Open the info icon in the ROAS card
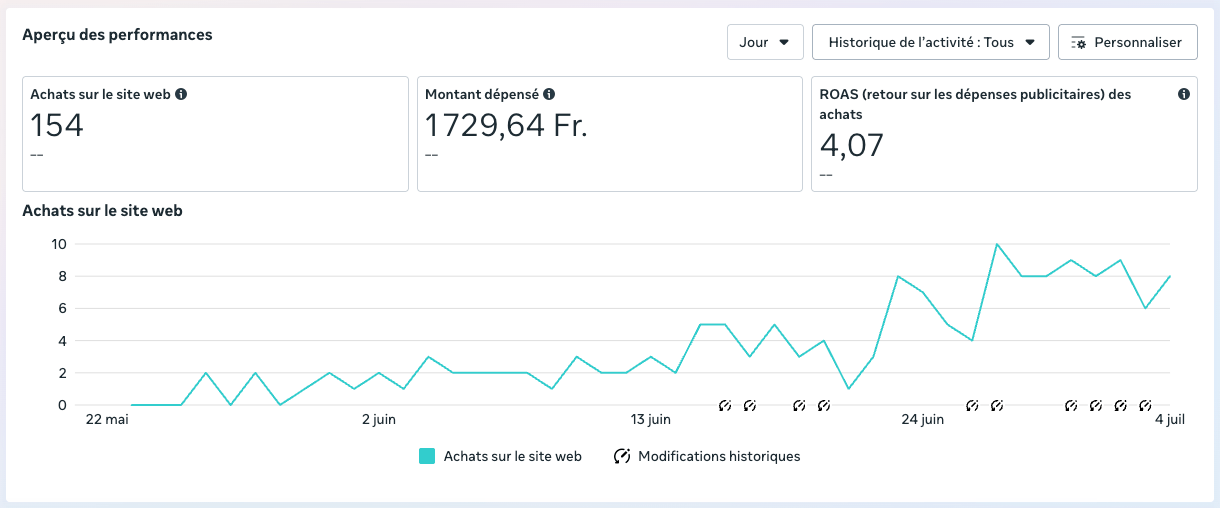This screenshot has height=508, width=1220. pyautogui.click(x=1184, y=94)
